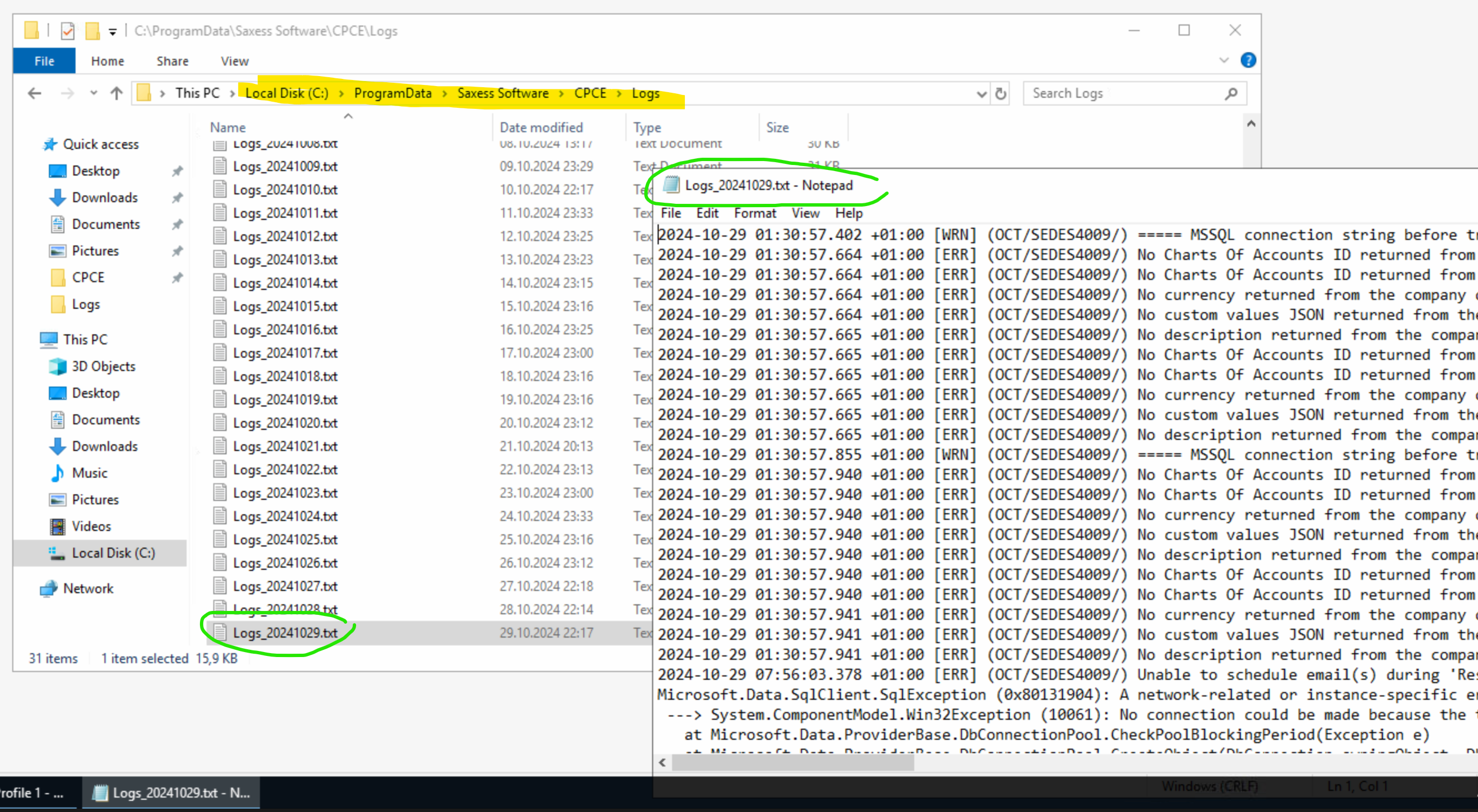Click the Refresh address bar icon

pos(1001,93)
